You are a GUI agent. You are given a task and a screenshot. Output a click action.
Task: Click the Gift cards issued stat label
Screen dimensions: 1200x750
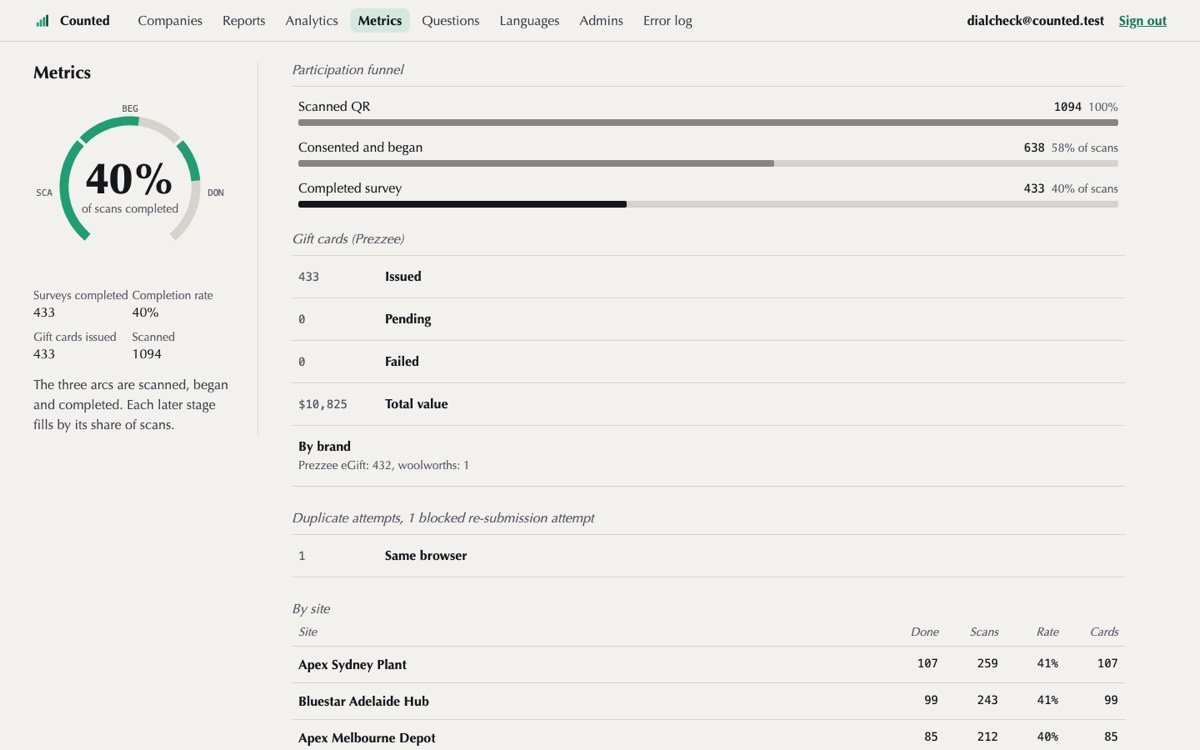(x=74, y=337)
